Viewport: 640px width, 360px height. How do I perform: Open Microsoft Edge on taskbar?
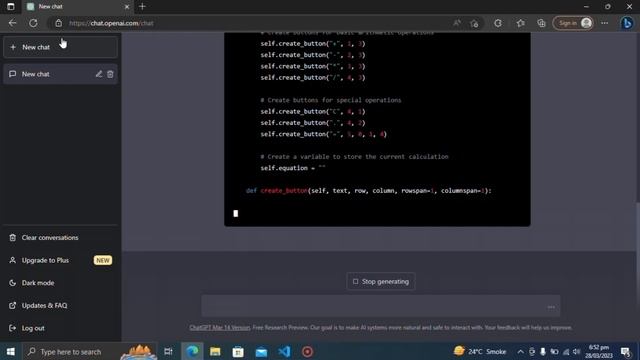(192, 351)
